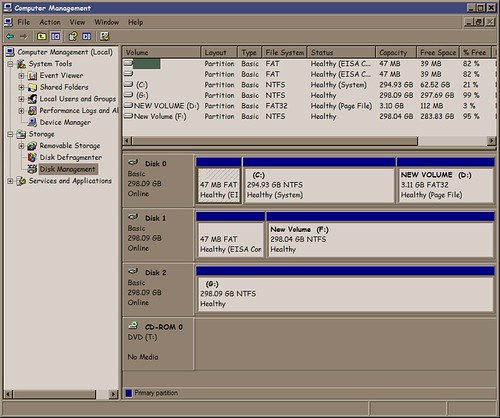The height and width of the screenshot is (418, 500).
Task: Collapse the Storage tree node
Action: click(x=10, y=134)
